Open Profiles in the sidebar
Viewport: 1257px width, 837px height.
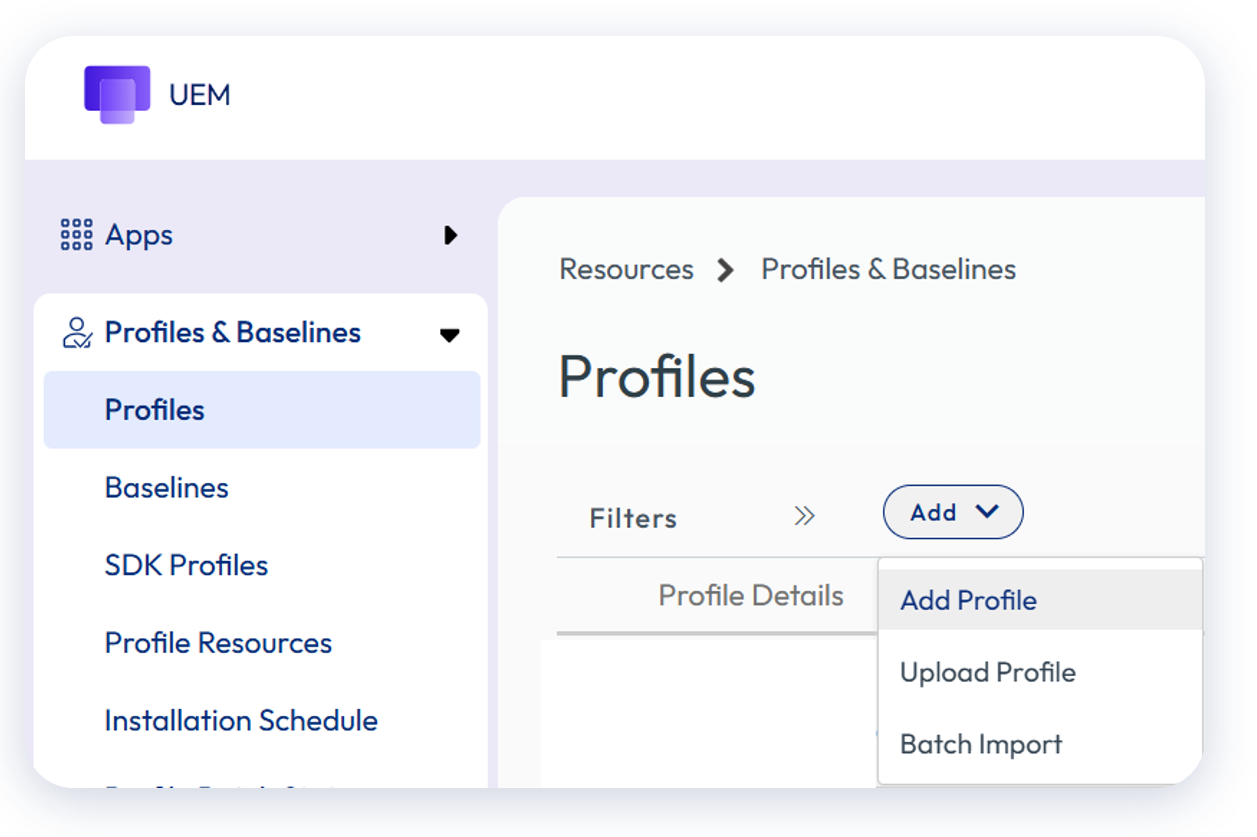155,411
